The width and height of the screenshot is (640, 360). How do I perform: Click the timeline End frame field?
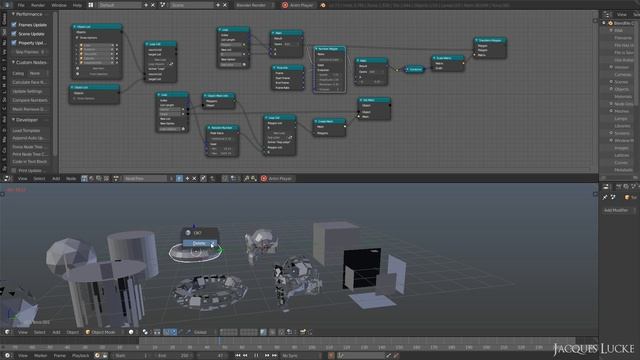pyautogui.click(x=173, y=356)
